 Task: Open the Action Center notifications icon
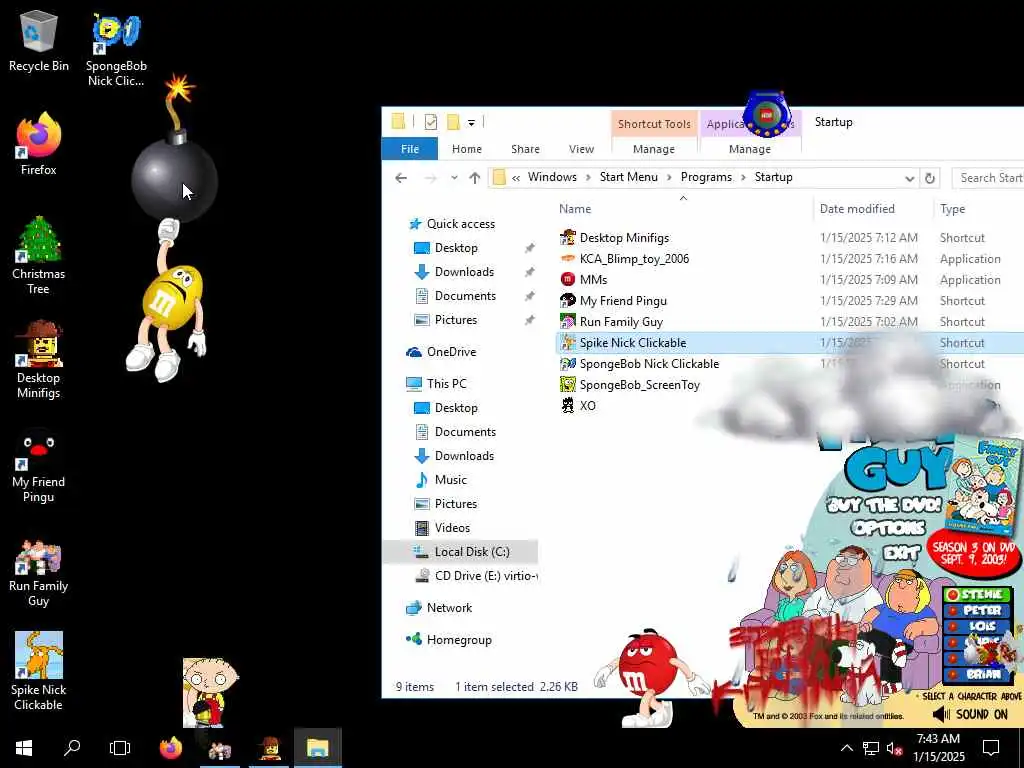[991, 748]
